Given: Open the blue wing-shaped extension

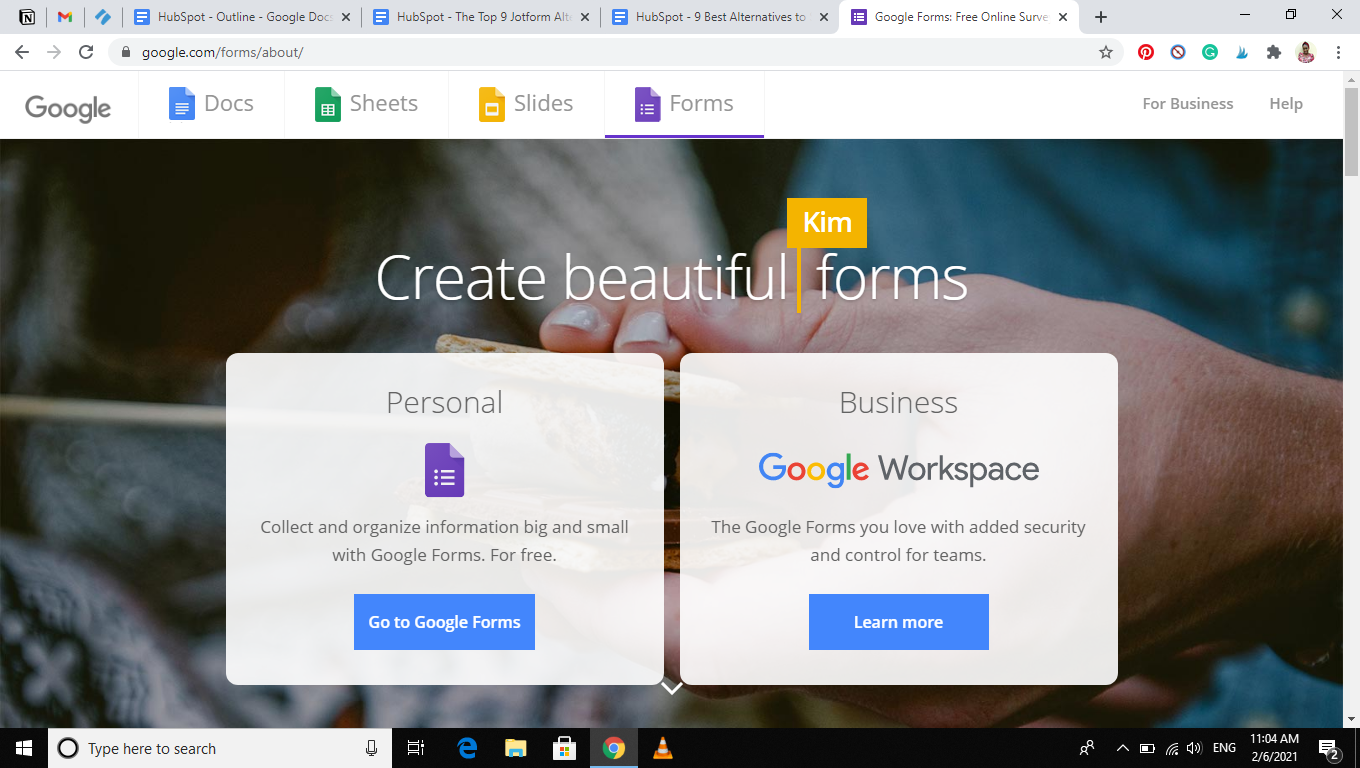Looking at the screenshot, I should (1242, 52).
